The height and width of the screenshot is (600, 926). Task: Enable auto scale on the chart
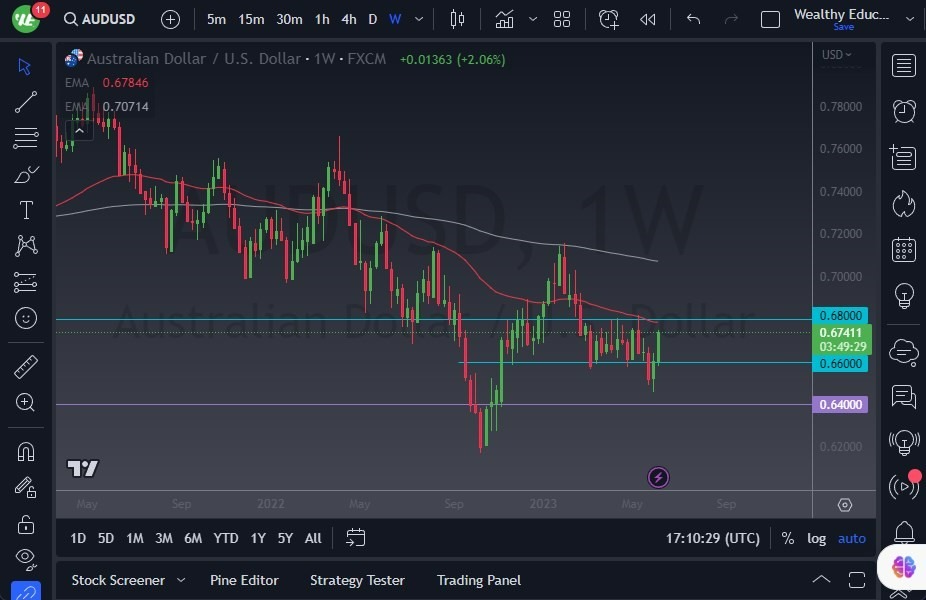point(851,538)
